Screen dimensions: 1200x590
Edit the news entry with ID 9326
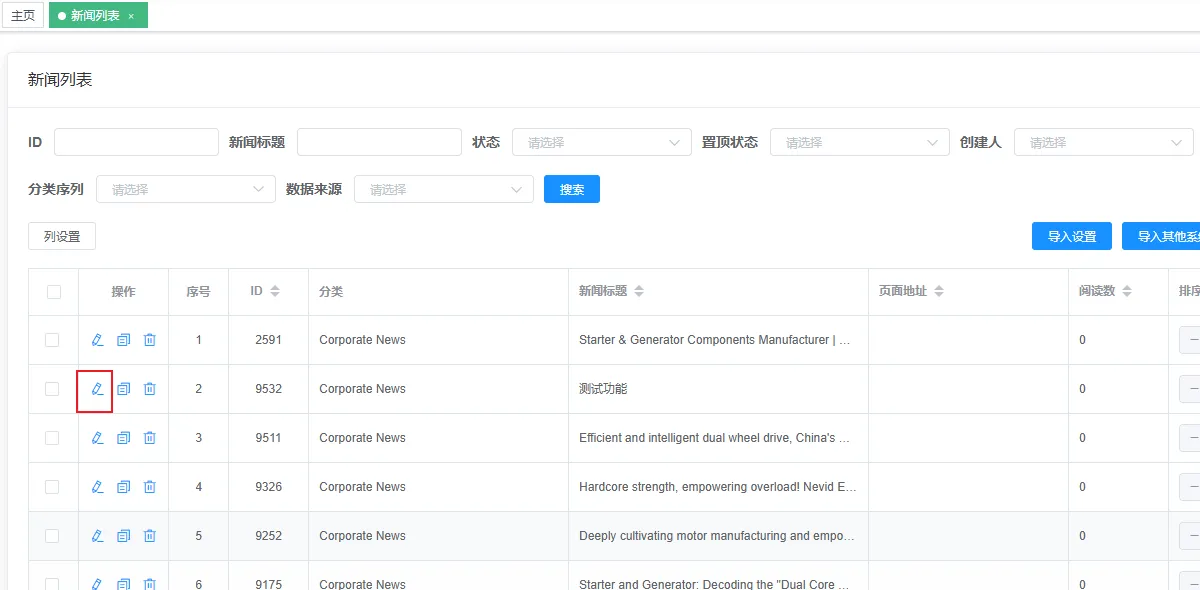tap(97, 487)
